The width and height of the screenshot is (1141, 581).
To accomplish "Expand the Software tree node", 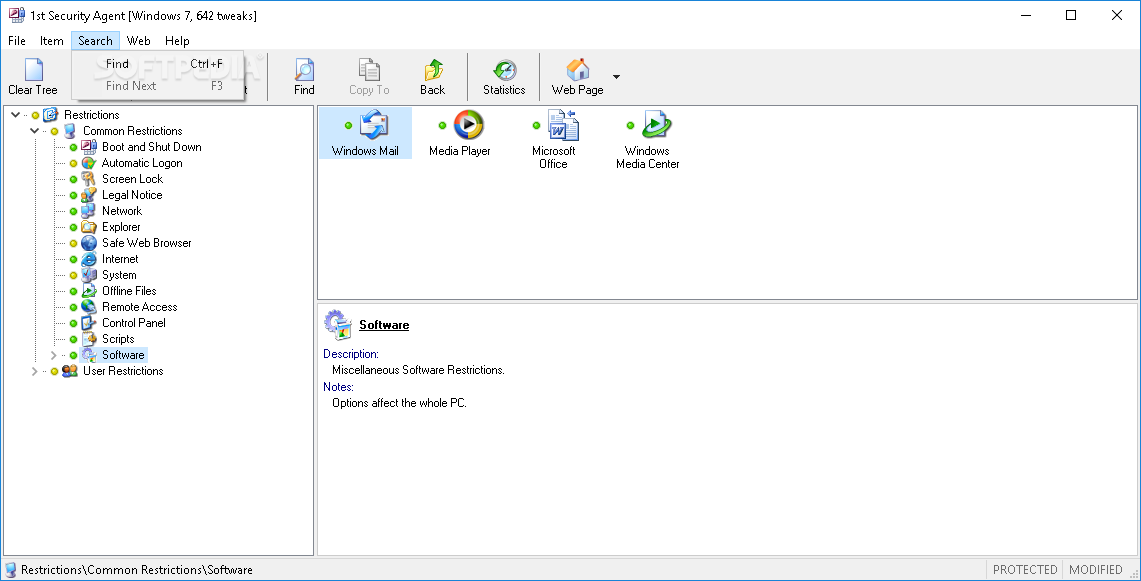I will click(53, 355).
